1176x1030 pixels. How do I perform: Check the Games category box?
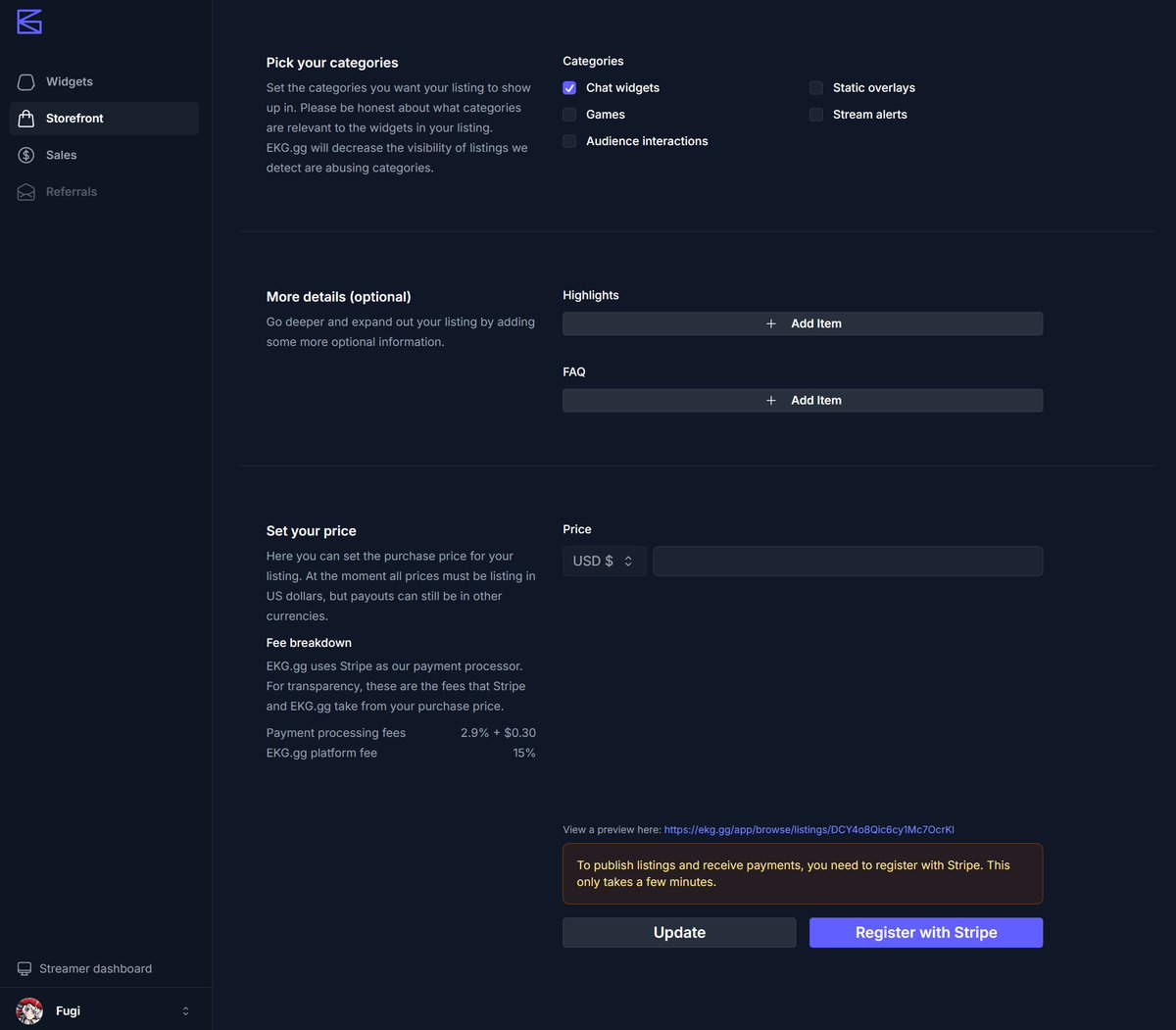point(569,115)
